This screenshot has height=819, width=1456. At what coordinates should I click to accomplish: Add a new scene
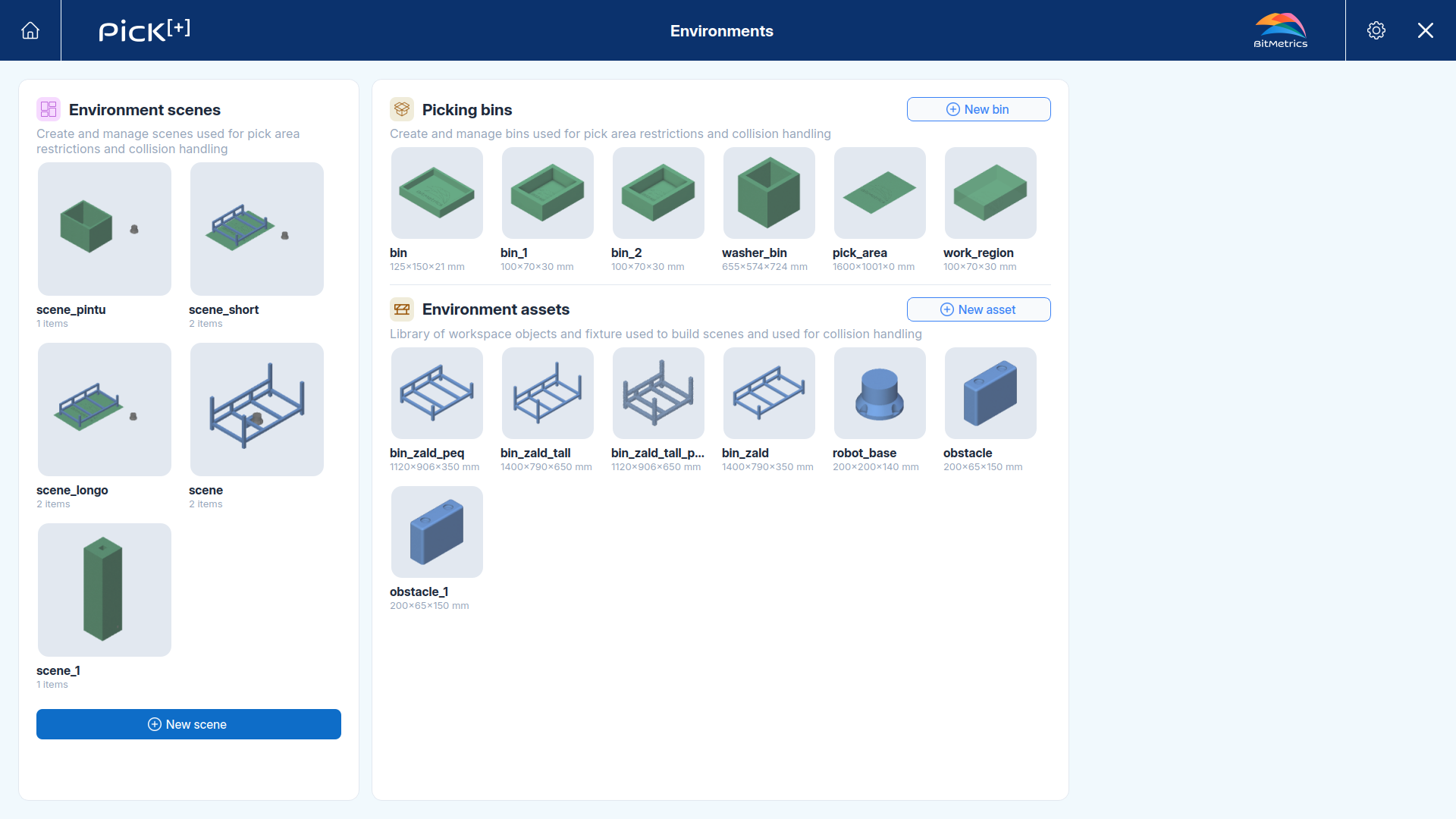click(189, 724)
